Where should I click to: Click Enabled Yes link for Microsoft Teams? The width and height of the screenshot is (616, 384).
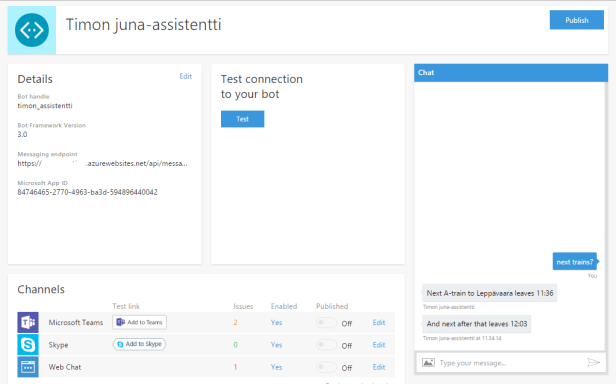276,322
